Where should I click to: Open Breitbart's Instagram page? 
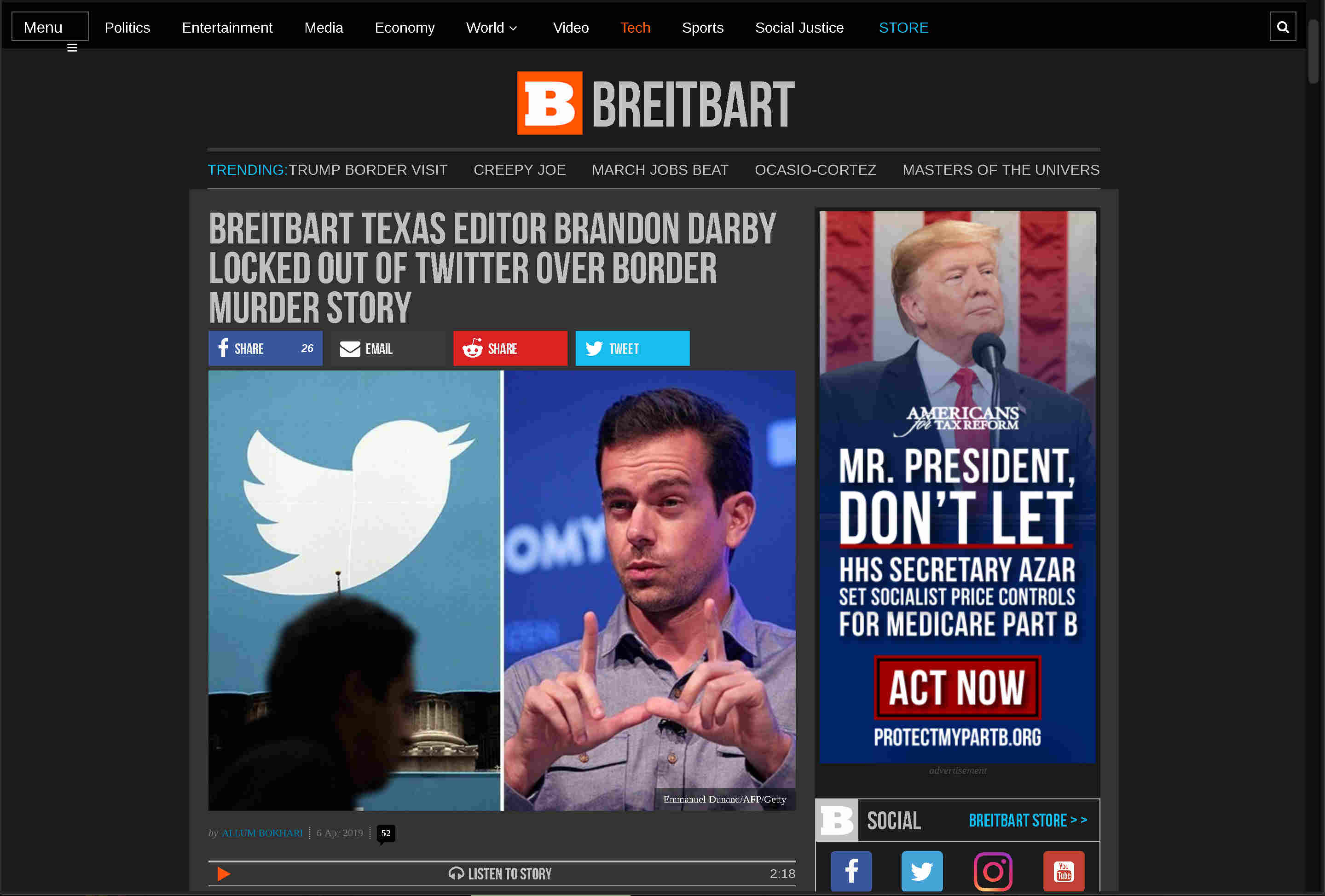point(992,871)
